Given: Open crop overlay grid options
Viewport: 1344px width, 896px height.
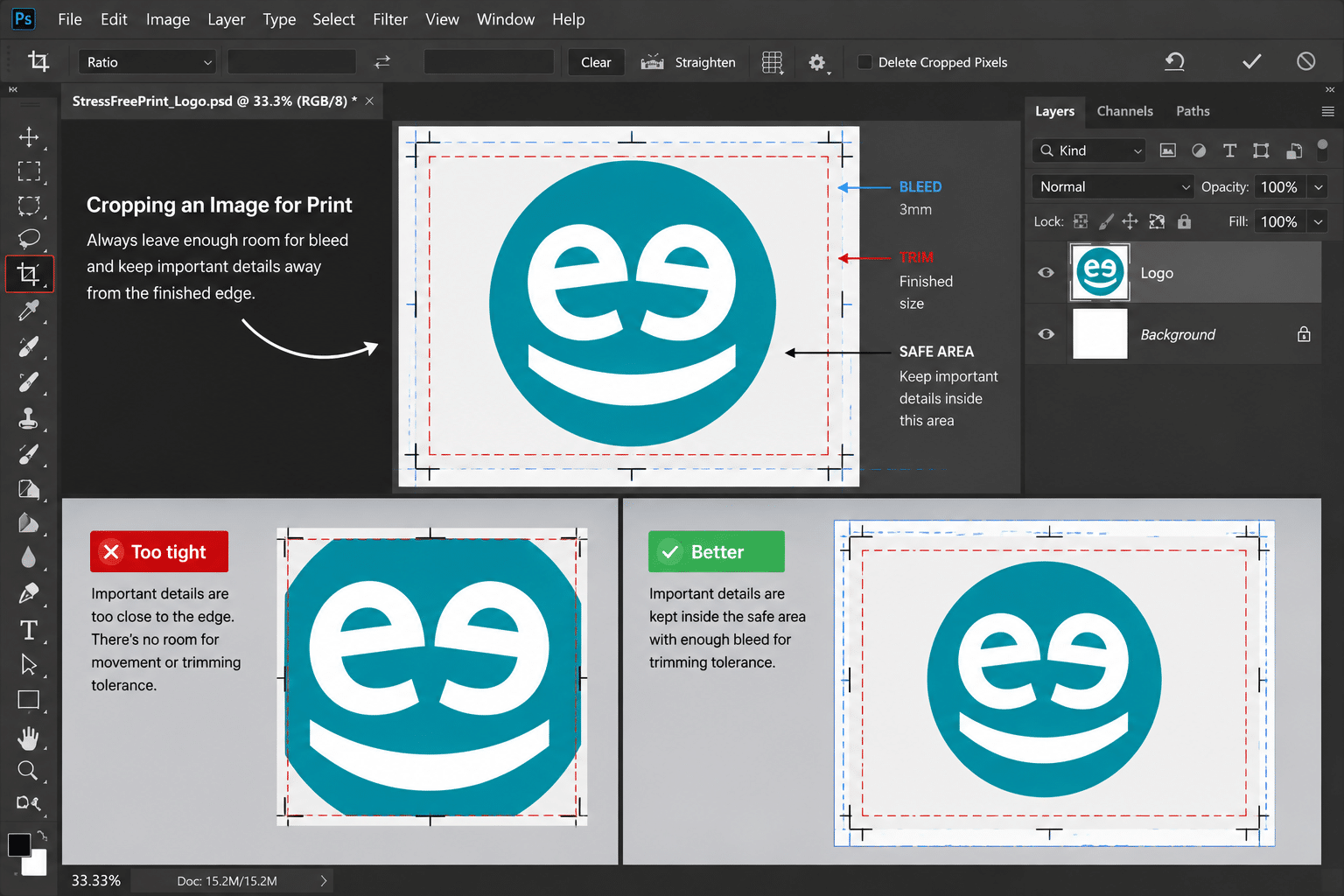Looking at the screenshot, I should (773, 62).
